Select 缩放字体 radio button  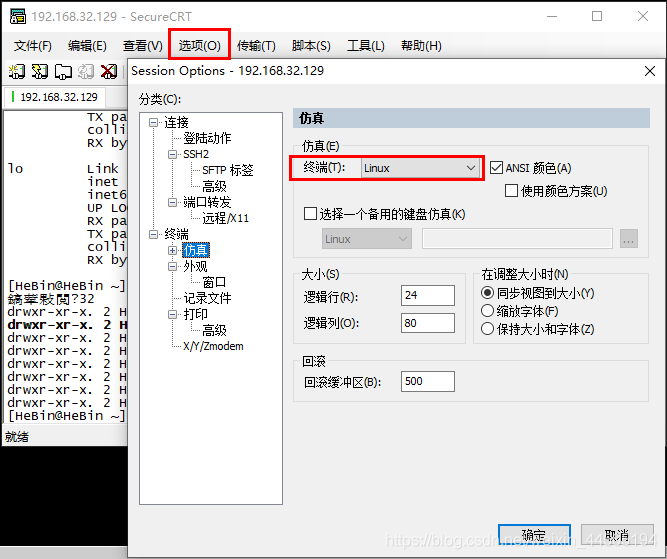pos(487,311)
